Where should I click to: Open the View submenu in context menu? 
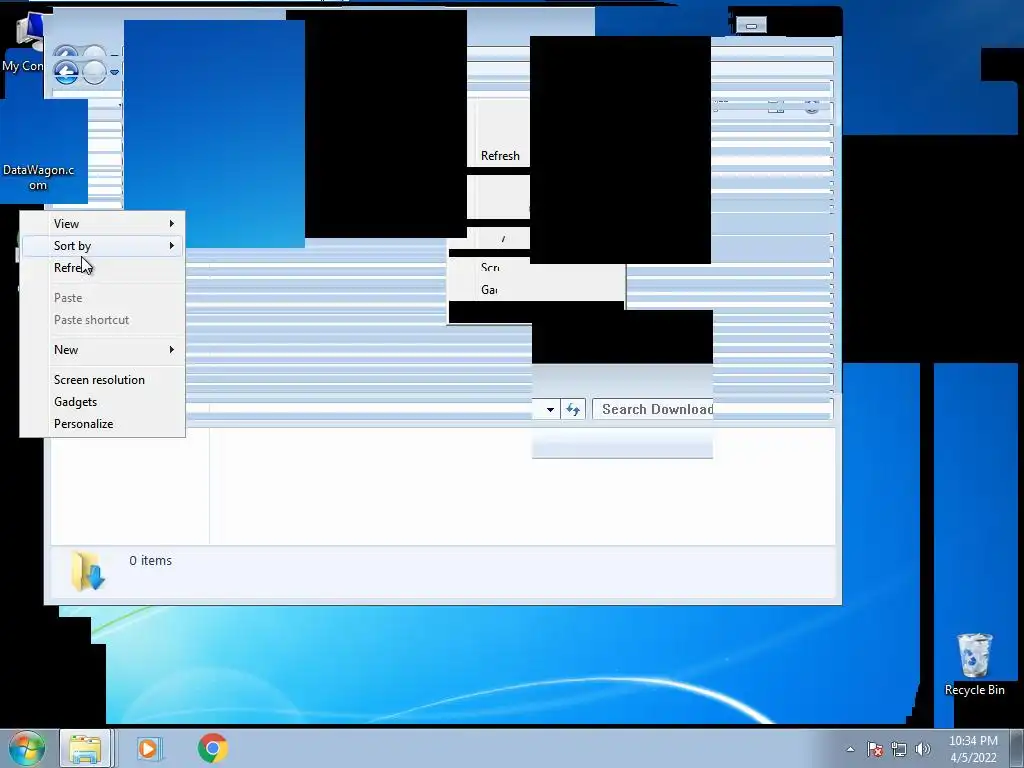click(x=103, y=224)
